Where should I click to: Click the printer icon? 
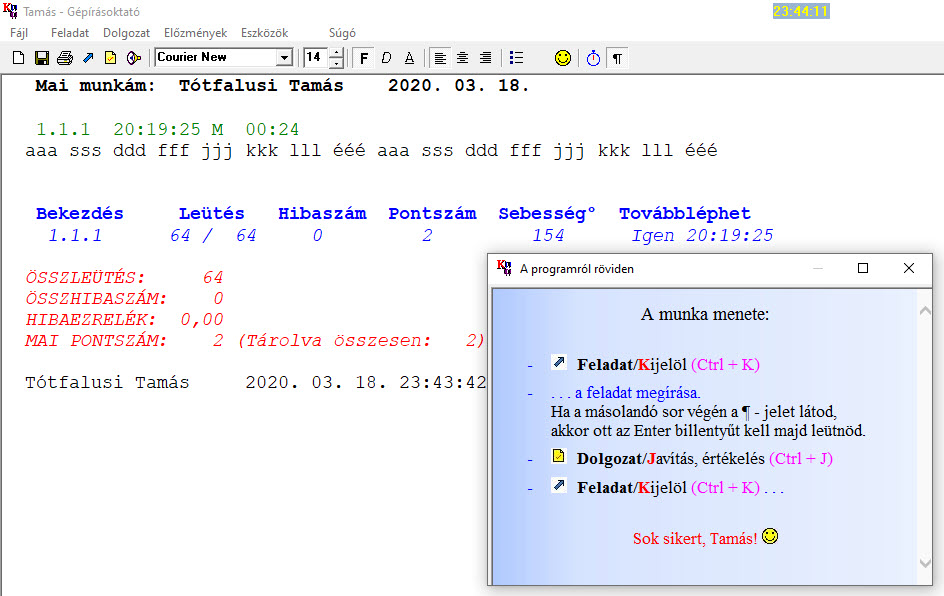coord(65,58)
